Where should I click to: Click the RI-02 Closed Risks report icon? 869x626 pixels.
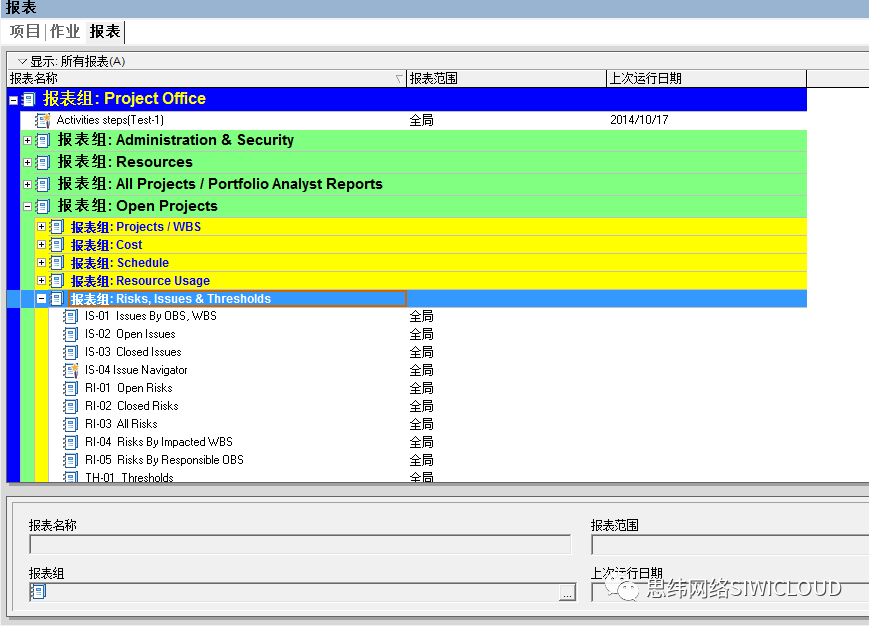[x=70, y=406]
